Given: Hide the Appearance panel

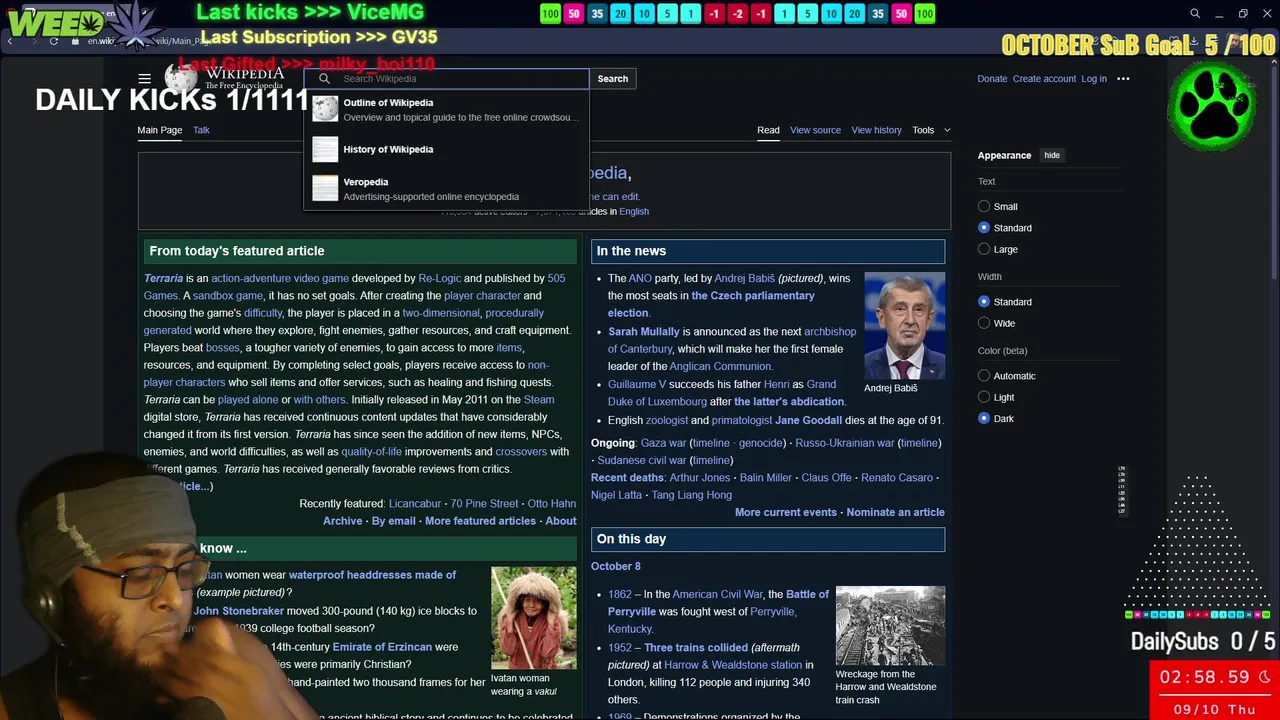Looking at the screenshot, I should point(1052,155).
